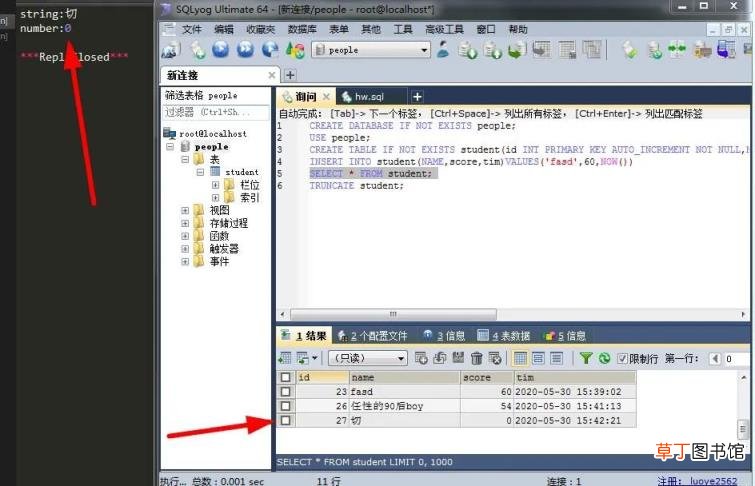Switch to the text view icon
The height and width of the screenshot is (486, 755).
click(557, 358)
